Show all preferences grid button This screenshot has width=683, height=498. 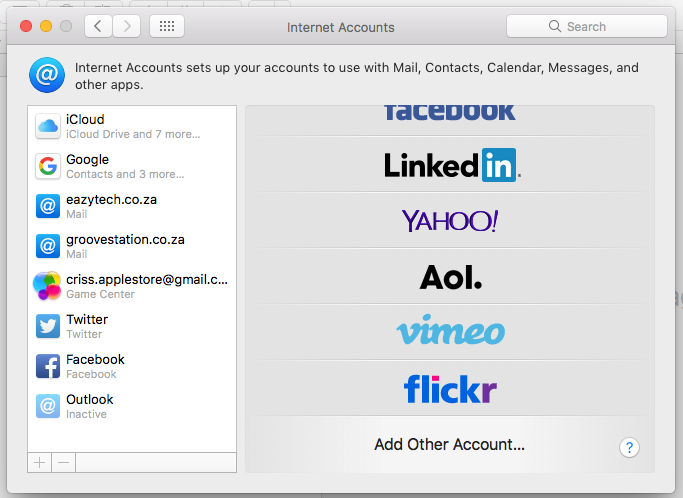coord(167,27)
